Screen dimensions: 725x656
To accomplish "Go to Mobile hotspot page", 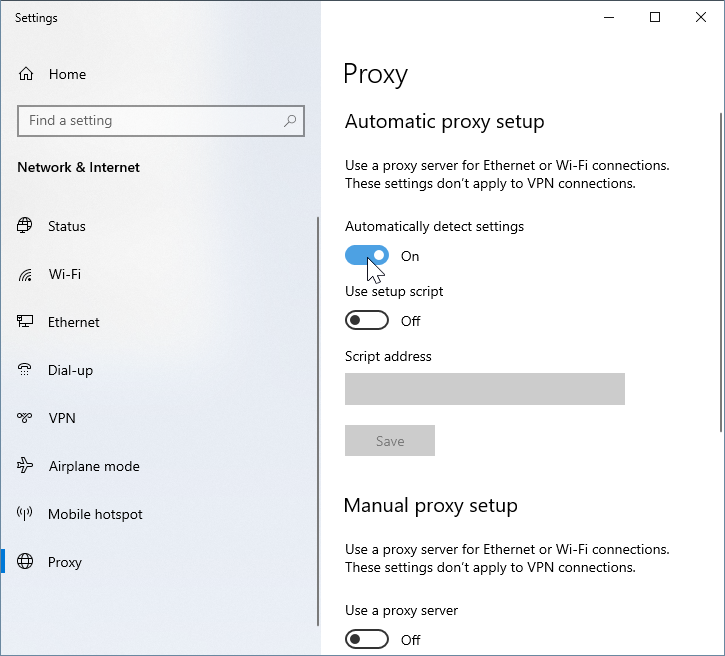I will point(95,514).
